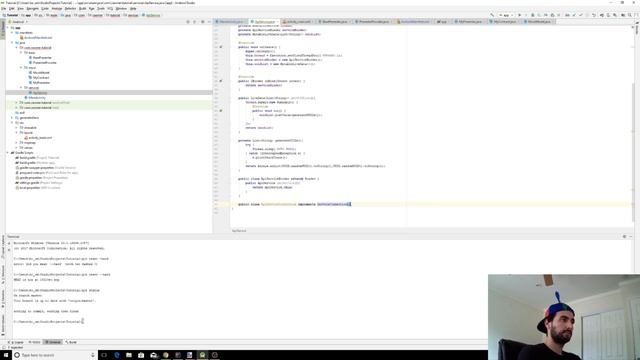Collapse the services package node
Viewport: 640px width, 360px height.
tap(21, 87)
